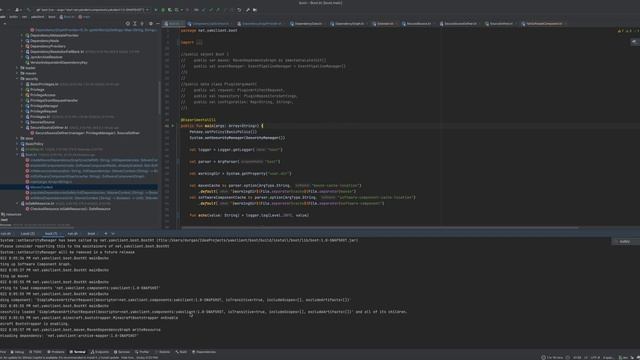Open the Debug tool window tab
Viewport: 640px width, 360px height.
coord(18,352)
